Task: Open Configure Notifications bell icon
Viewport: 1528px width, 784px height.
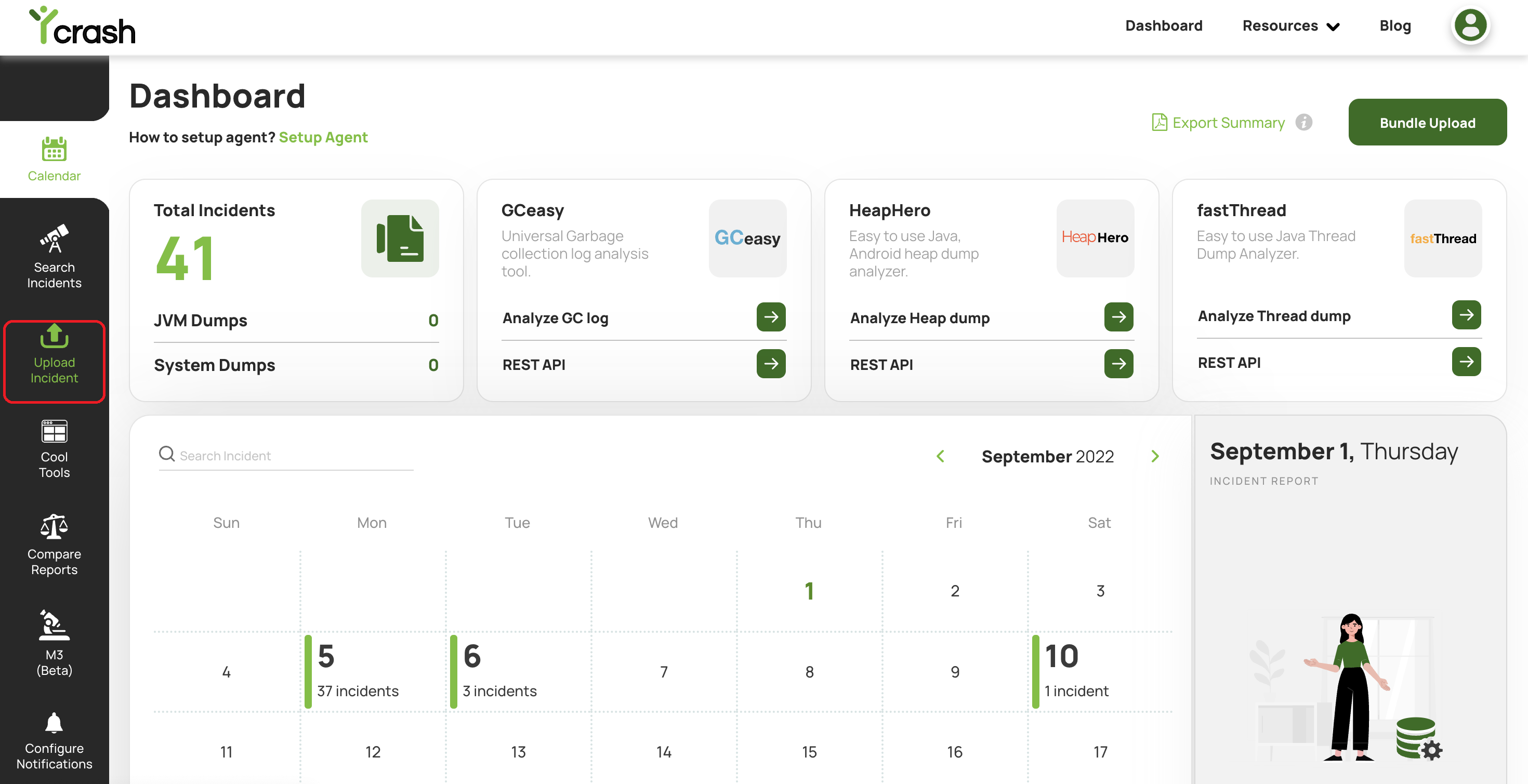Action: tap(54, 722)
